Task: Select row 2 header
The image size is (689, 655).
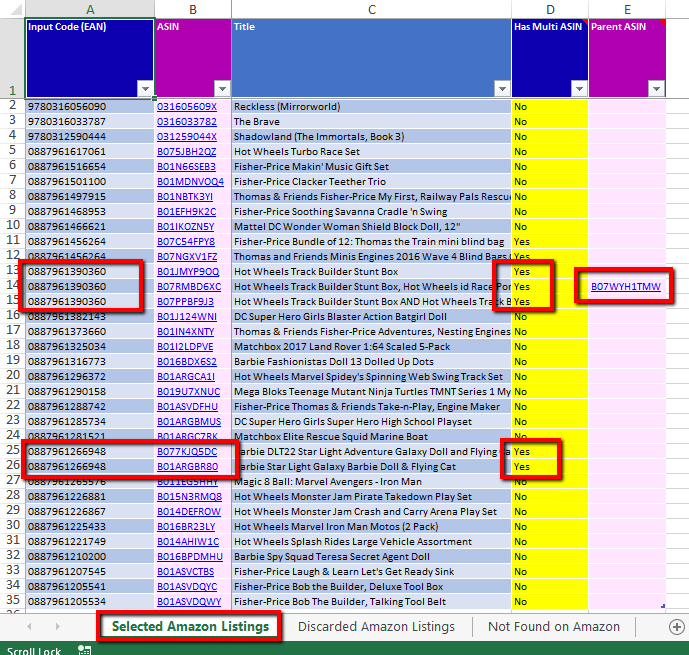Action: point(13,105)
